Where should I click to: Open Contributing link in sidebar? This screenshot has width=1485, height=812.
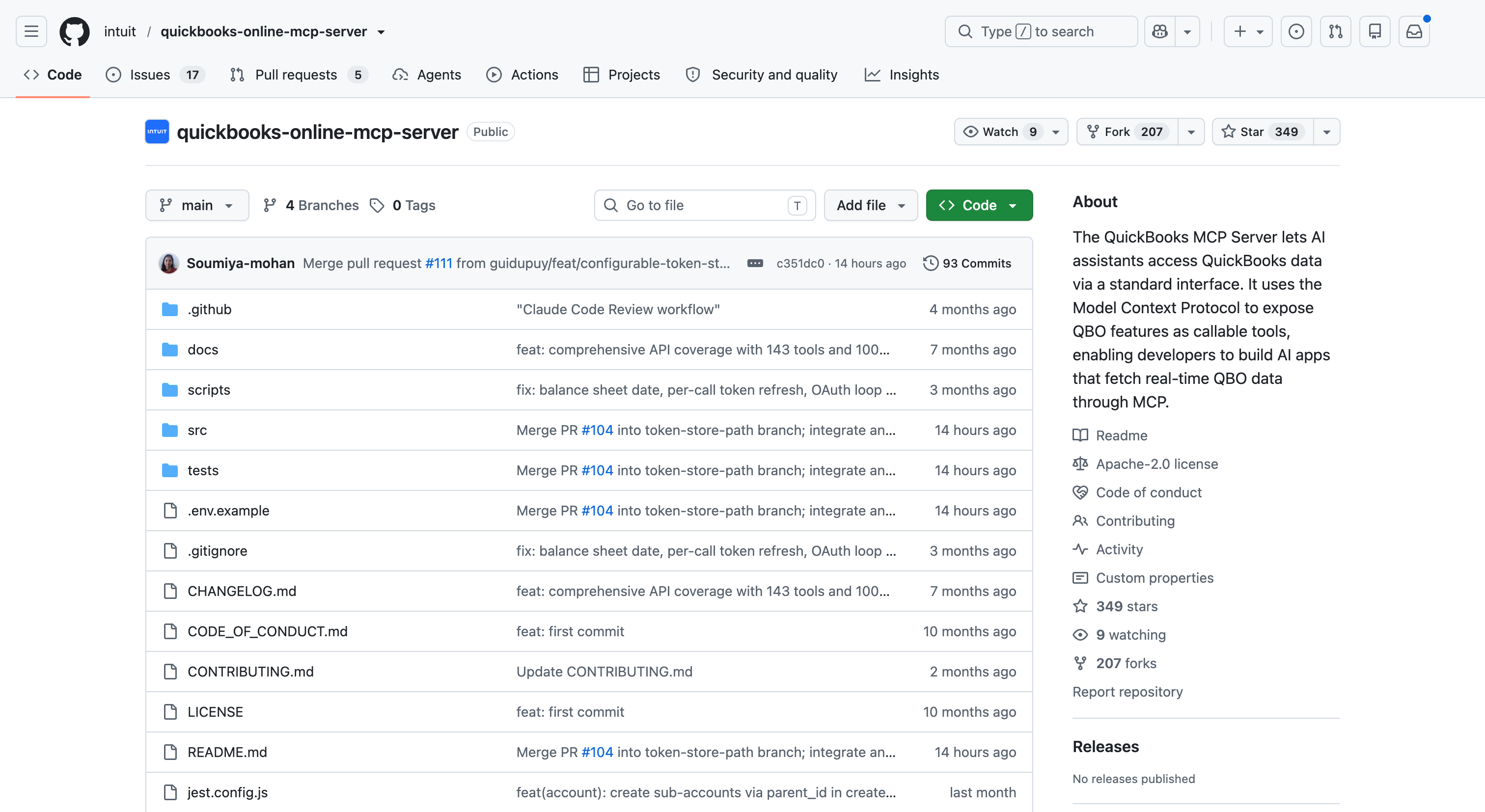(x=1124, y=521)
